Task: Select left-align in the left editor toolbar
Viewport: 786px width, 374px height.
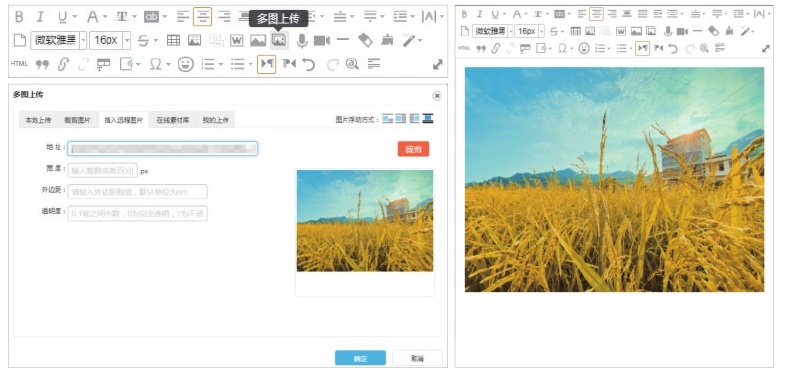Action: tap(182, 17)
